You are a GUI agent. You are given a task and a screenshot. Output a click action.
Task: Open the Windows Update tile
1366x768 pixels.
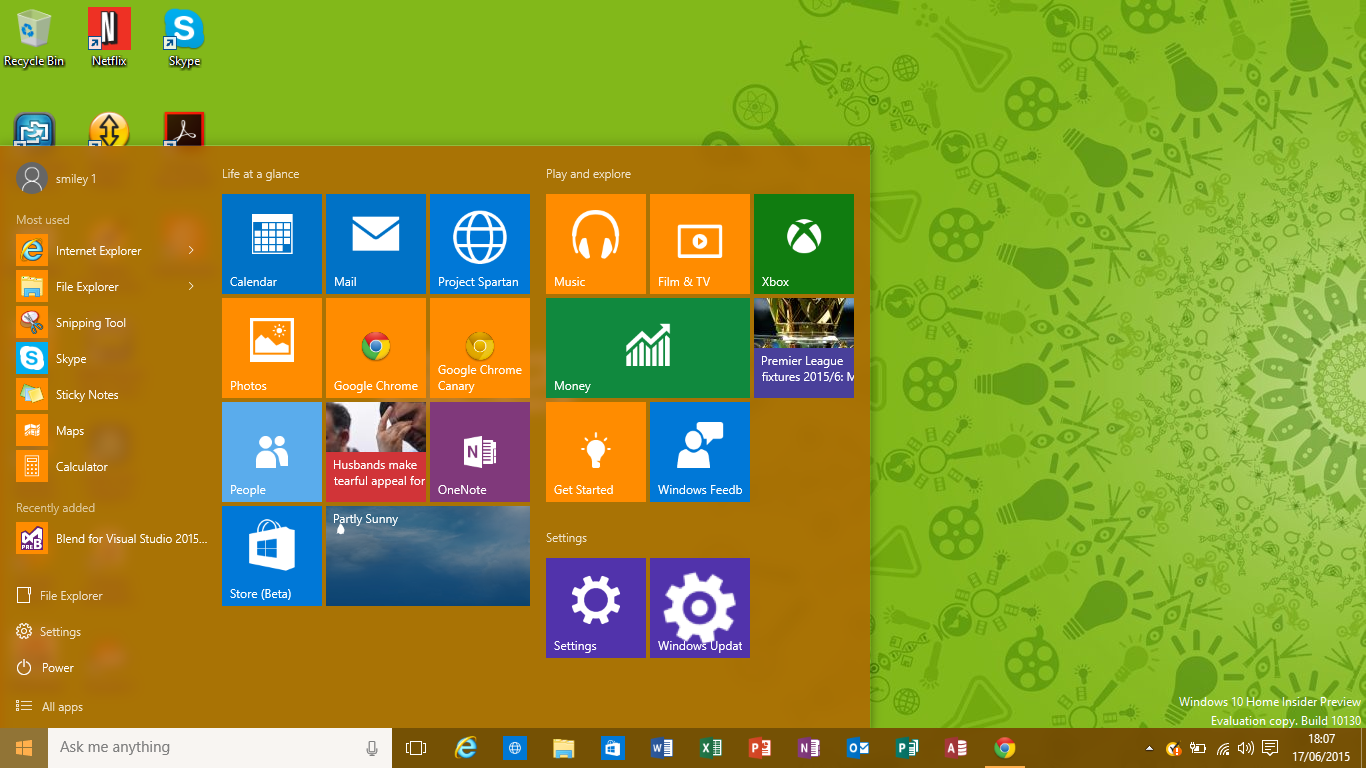700,608
